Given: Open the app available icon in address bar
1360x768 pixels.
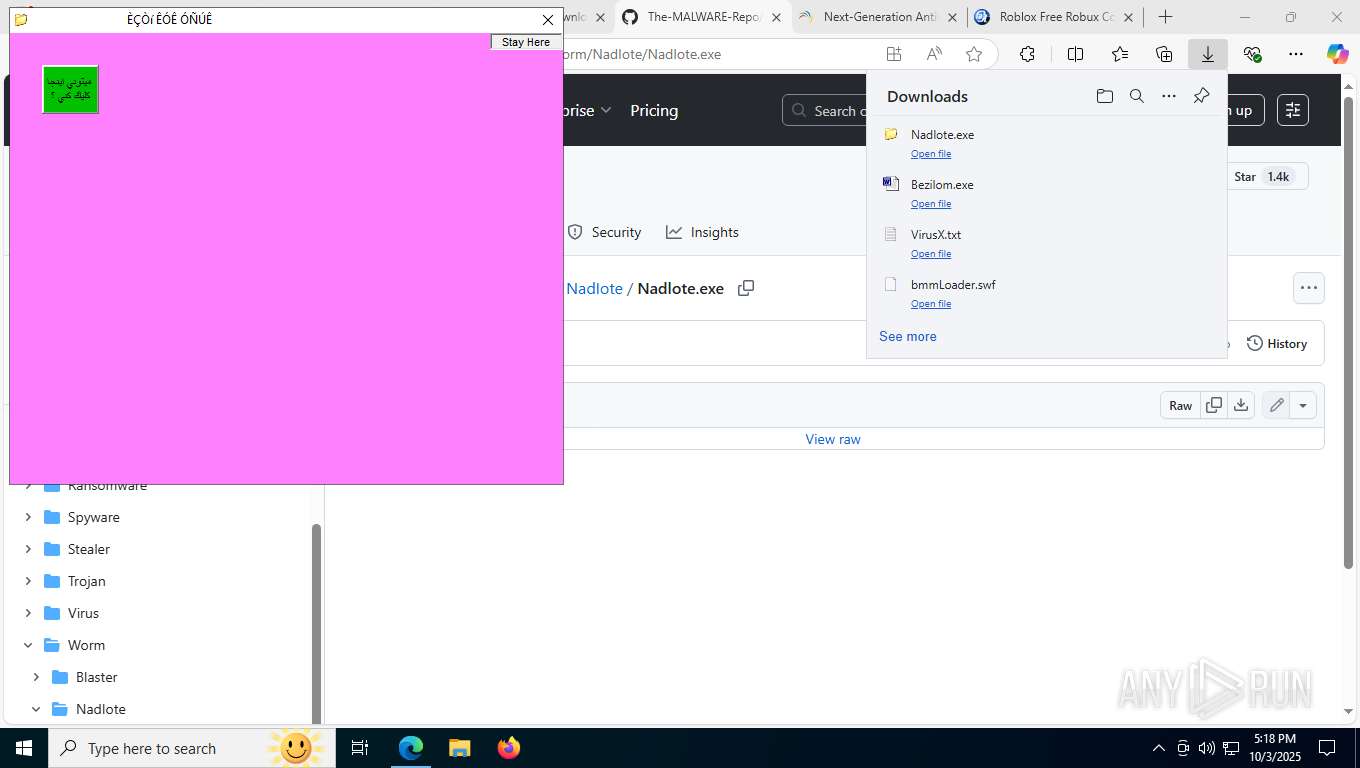Looking at the screenshot, I should pos(894,54).
